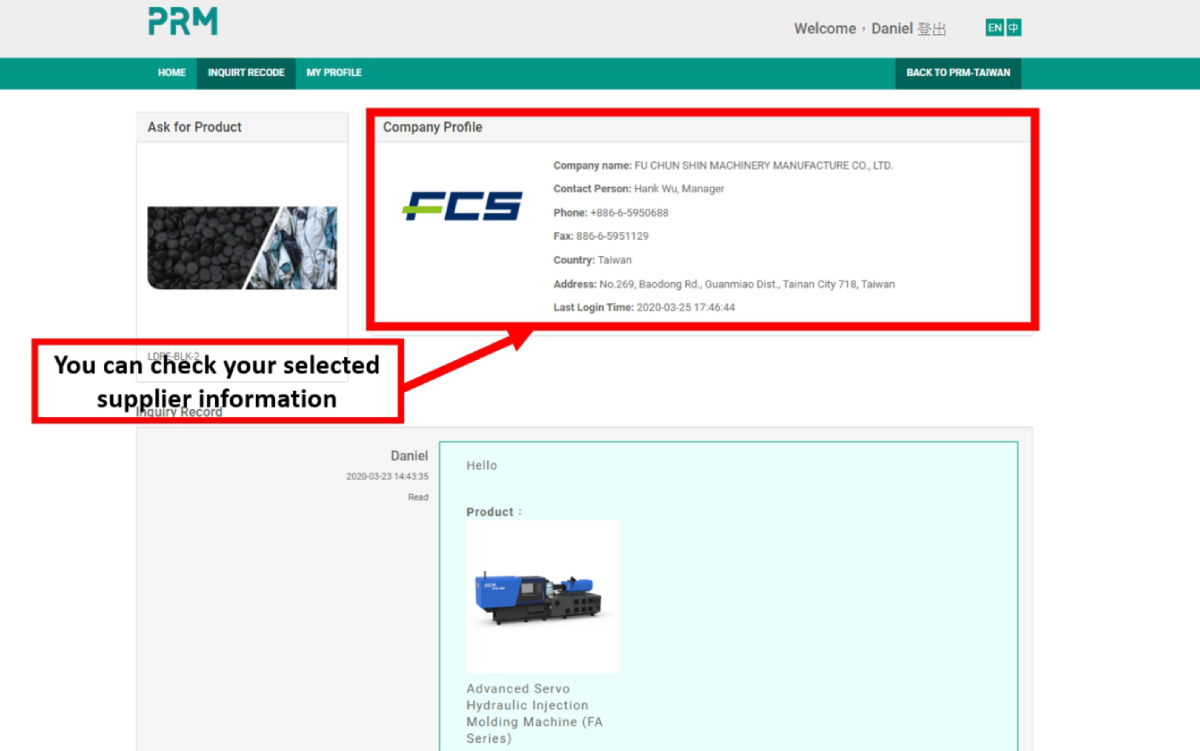Viewport: 1200px width, 751px height.
Task: Click the Hello message text
Action: tap(481, 466)
